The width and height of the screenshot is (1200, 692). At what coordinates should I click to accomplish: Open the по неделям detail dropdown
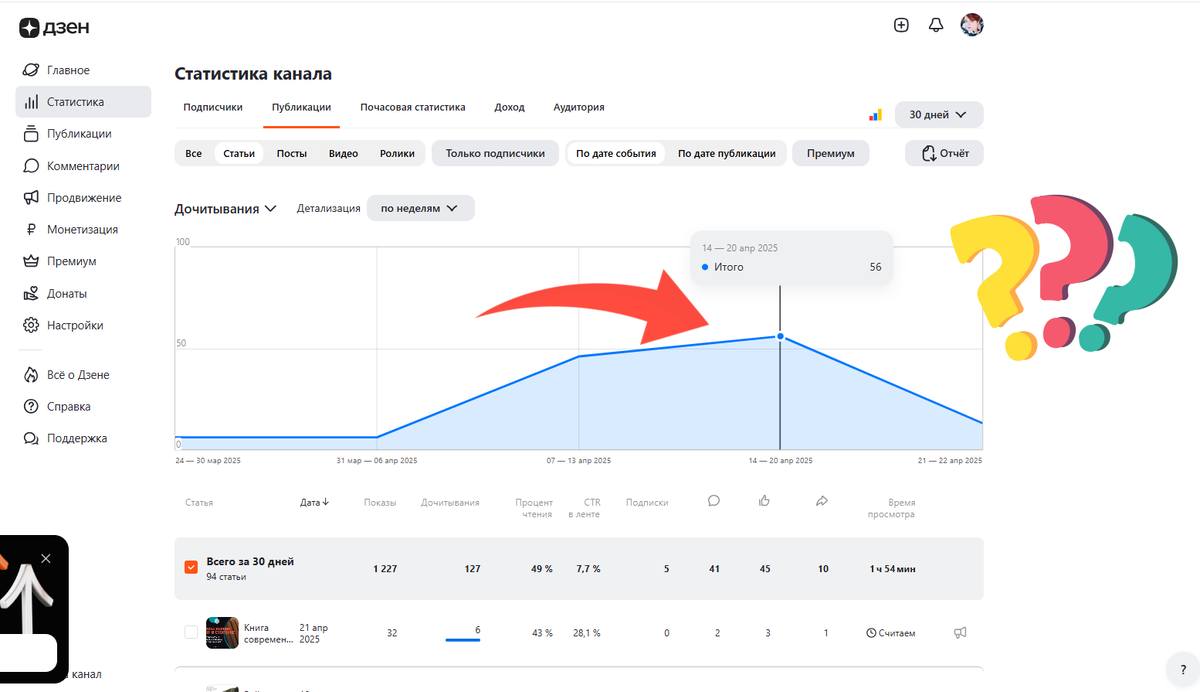[x=420, y=208]
